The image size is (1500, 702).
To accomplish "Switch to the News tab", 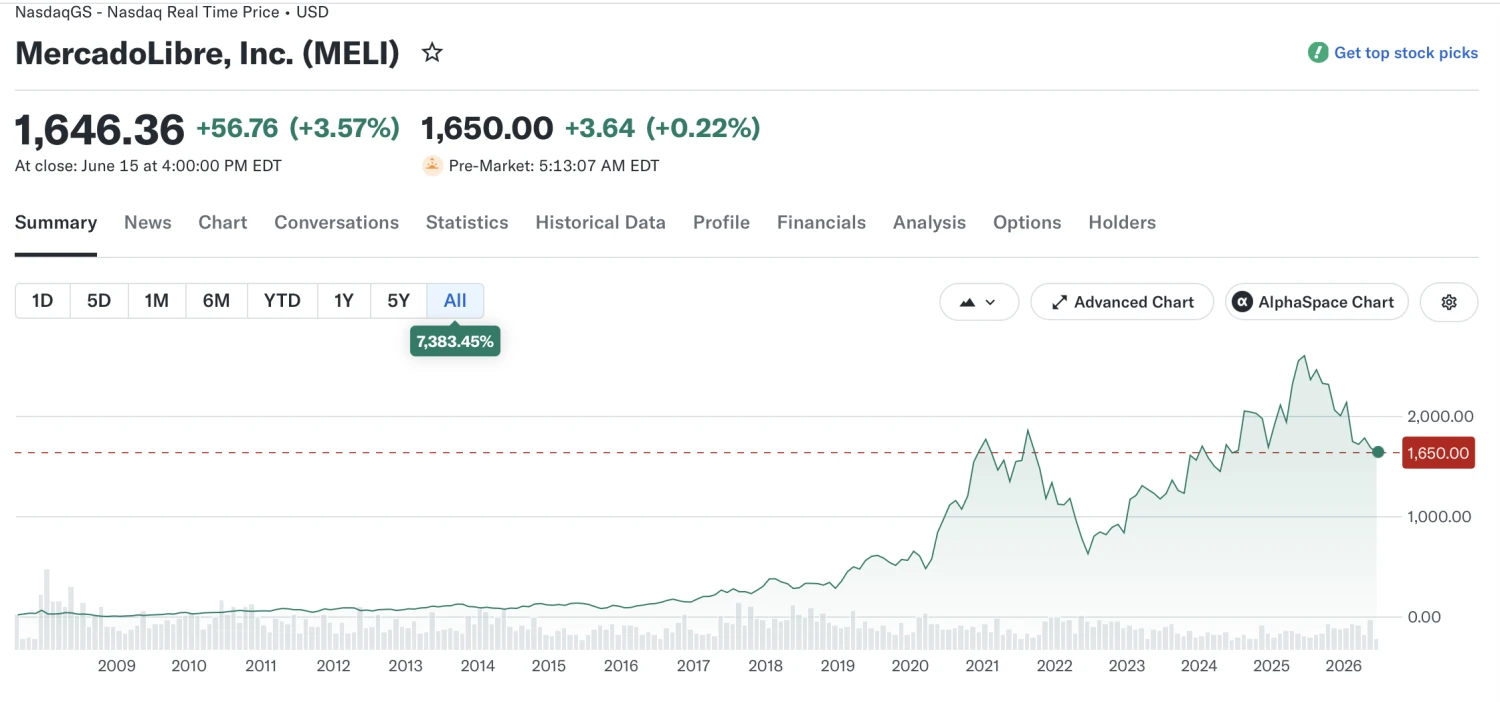I will [x=148, y=223].
